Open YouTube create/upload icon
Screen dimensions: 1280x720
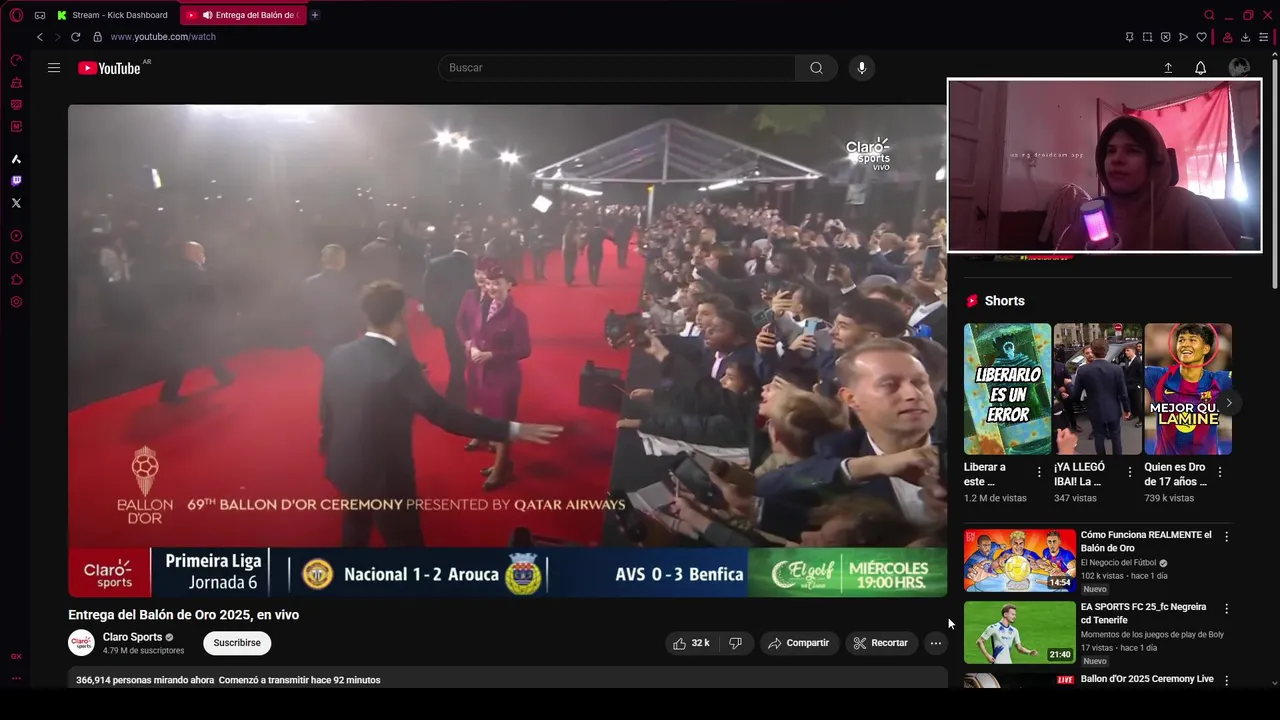click(x=1168, y=68)
